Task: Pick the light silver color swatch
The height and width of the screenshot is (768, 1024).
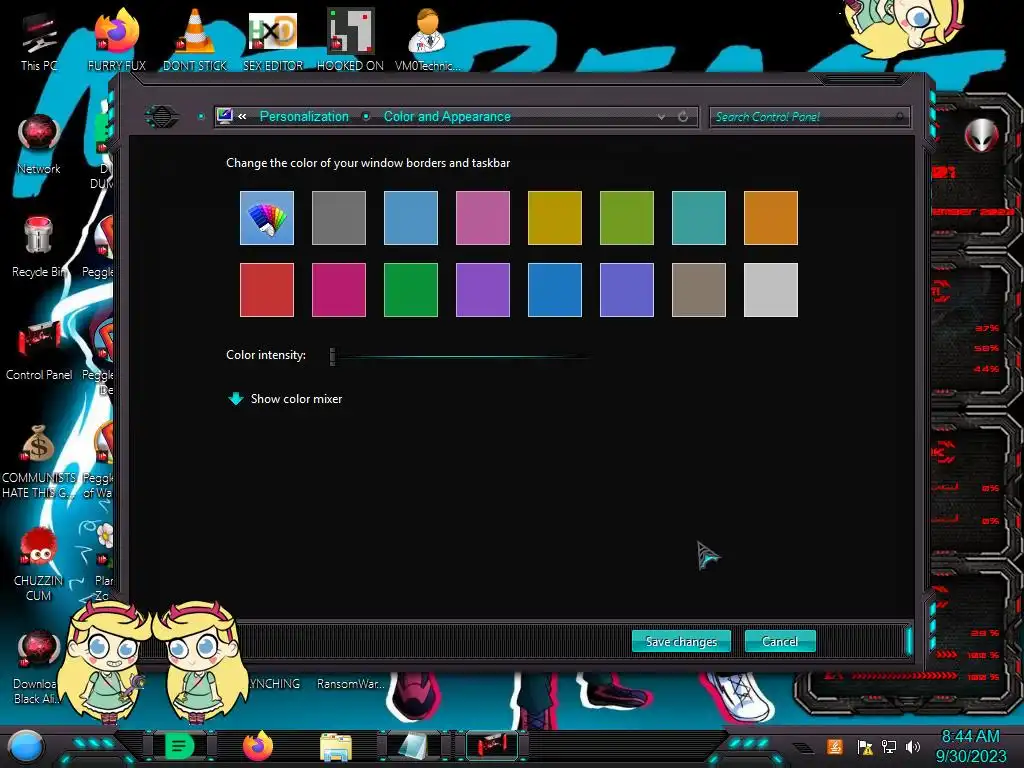Action: coord(771,290)
